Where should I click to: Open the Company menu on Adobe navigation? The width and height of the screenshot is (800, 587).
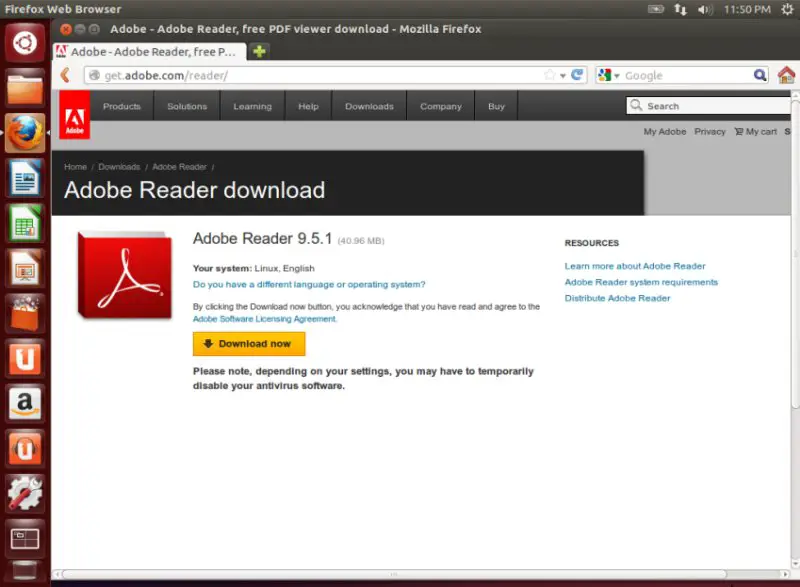(x=441, y=106)
